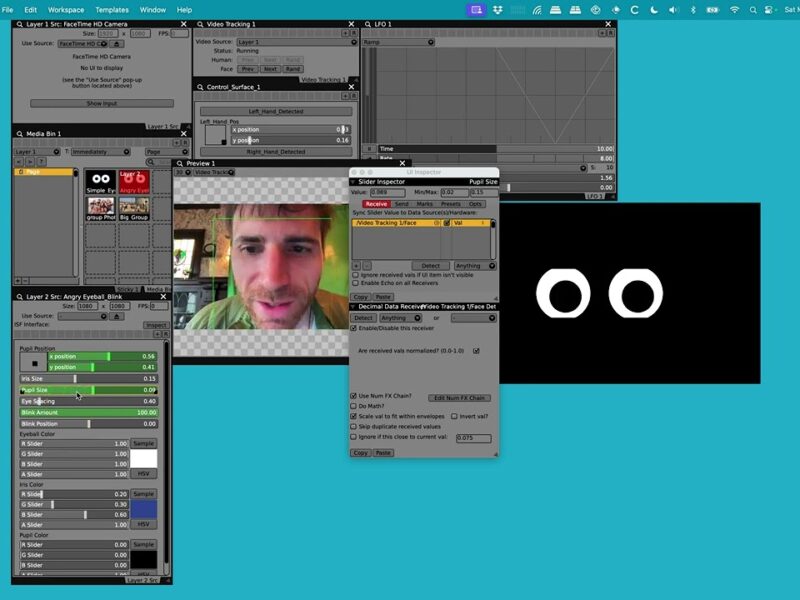Click the eject icon beside FaceTime source

(x=118, y=44)
